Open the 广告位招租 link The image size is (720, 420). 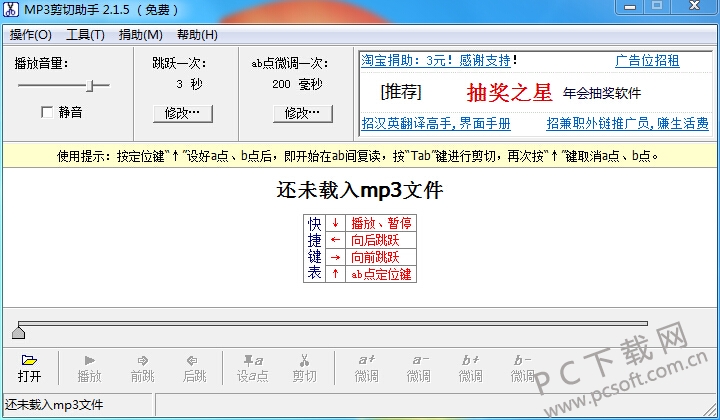(x=647, y=61)
